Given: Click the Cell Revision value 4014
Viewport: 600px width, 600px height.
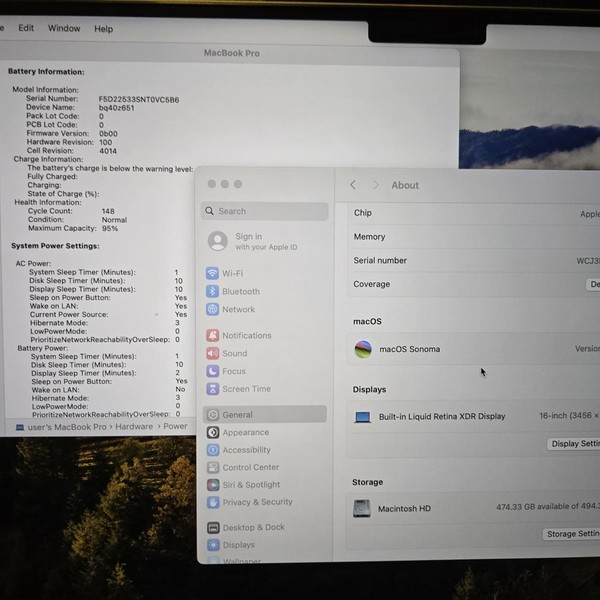Looking at the screenshot, I should 108,151.
